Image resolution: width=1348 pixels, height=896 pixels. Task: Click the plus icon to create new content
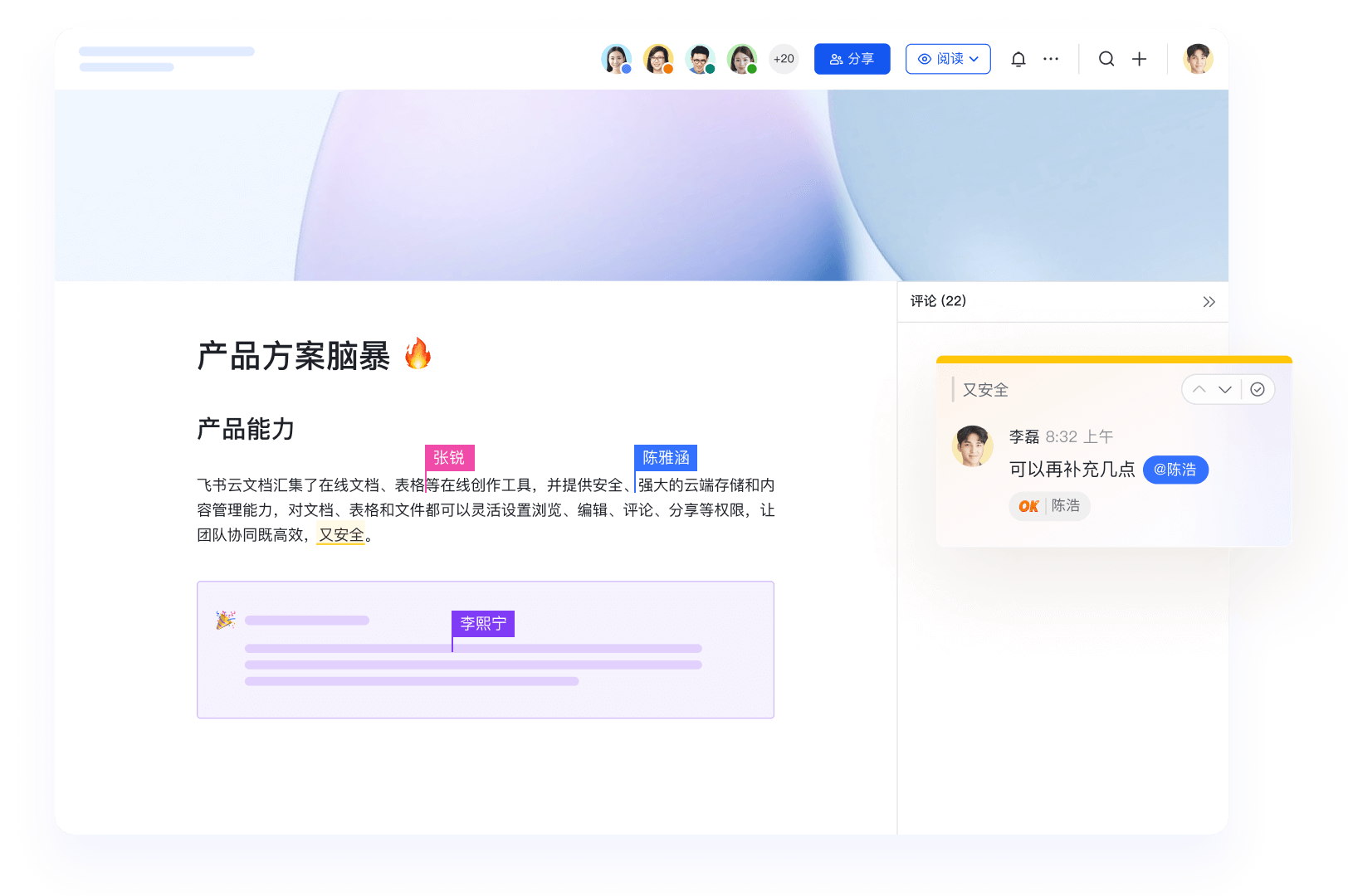coord(1139,59)
